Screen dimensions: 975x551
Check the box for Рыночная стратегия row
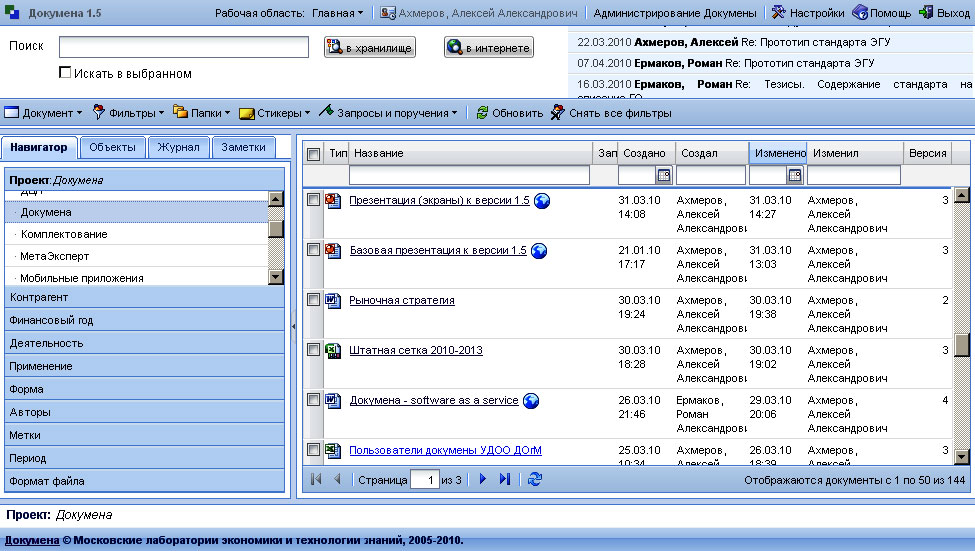pyautogui.click(x=314, y=300)
